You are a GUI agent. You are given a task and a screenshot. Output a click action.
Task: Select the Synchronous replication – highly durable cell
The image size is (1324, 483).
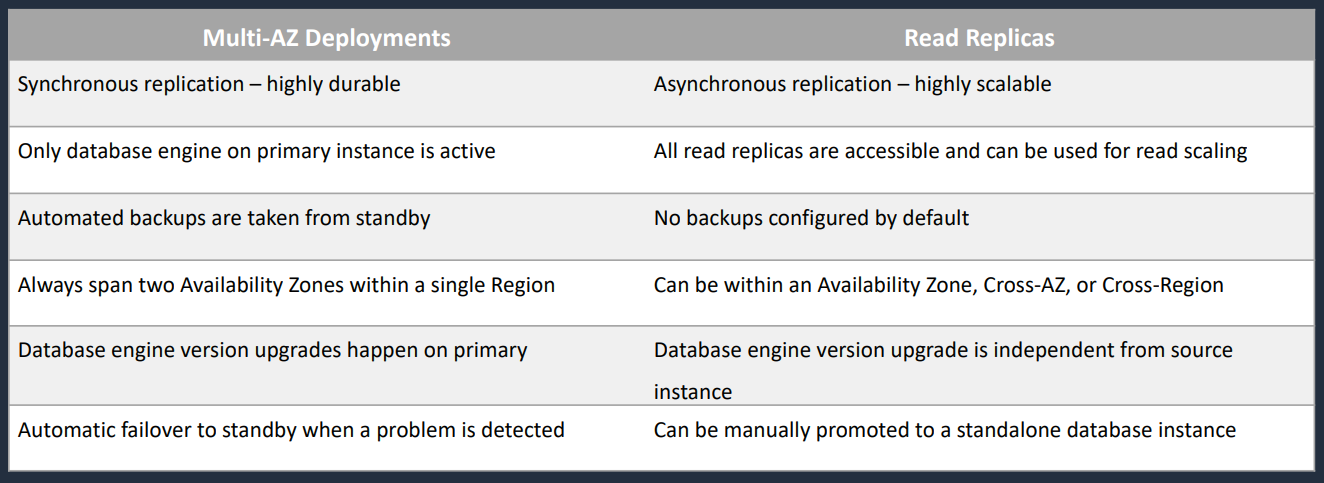[326, 93]
